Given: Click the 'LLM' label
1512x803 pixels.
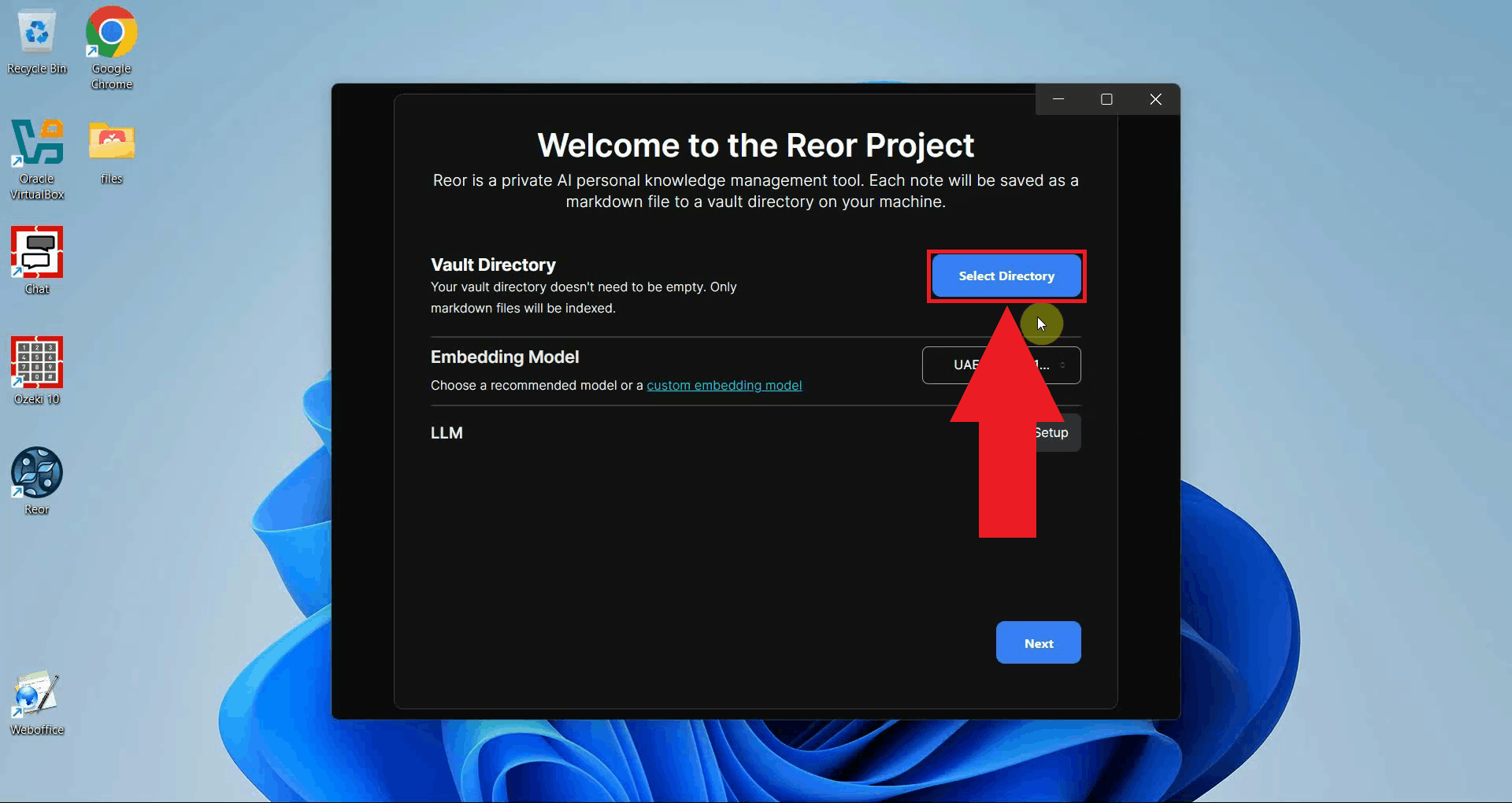Looking at the screenshot, I should 447,433.
